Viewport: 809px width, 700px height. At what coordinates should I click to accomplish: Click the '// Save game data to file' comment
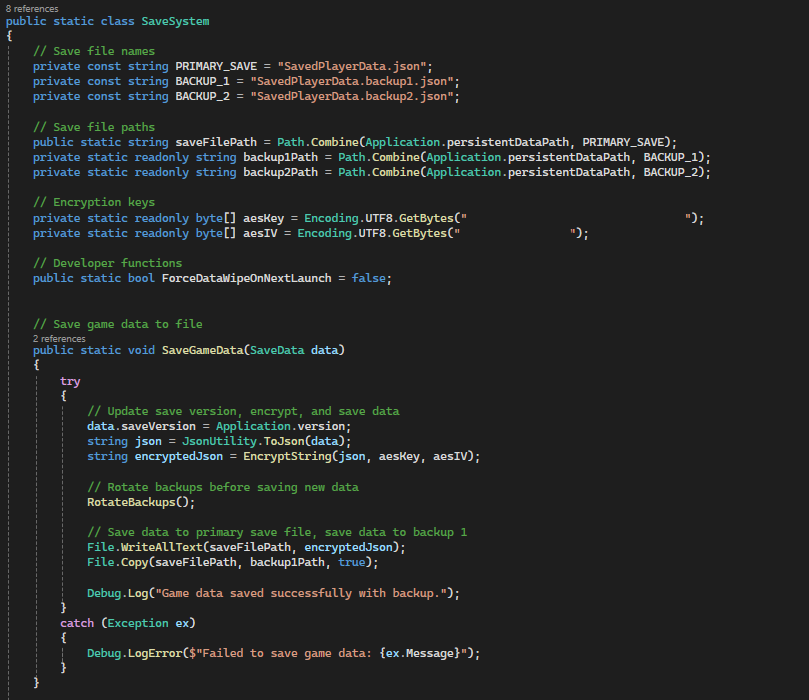tap(118, 324)
